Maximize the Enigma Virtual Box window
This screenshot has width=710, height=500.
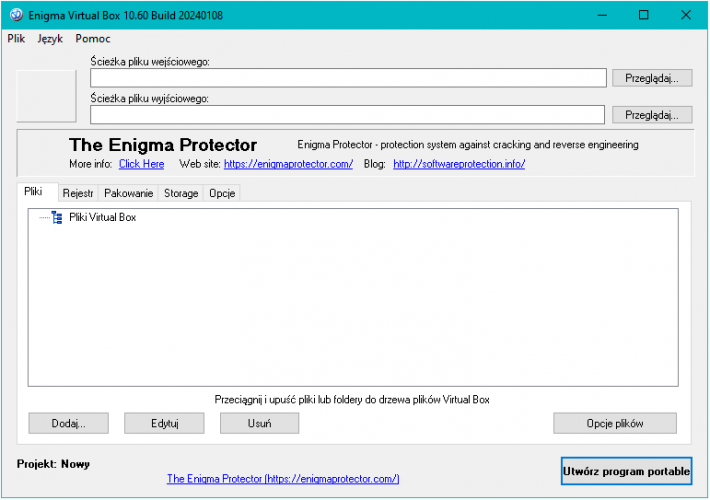(x=643, y=15)
